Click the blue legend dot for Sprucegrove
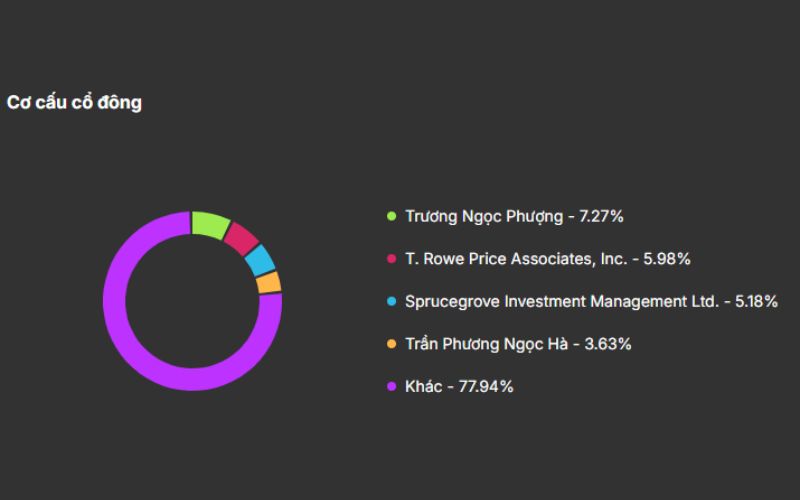The width and height of the screenshot is (800, 500). tap(391, 301)
